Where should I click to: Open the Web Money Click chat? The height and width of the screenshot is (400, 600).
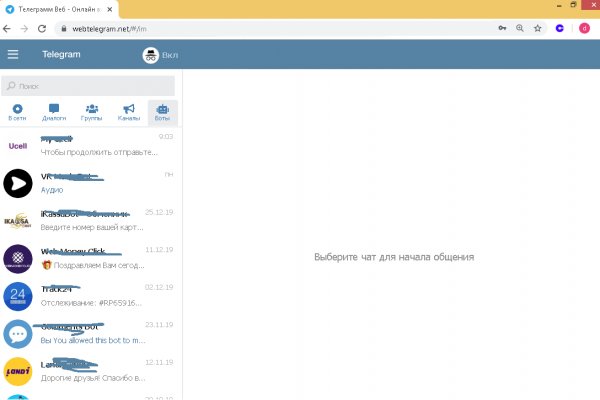click(x=90, y=258)
